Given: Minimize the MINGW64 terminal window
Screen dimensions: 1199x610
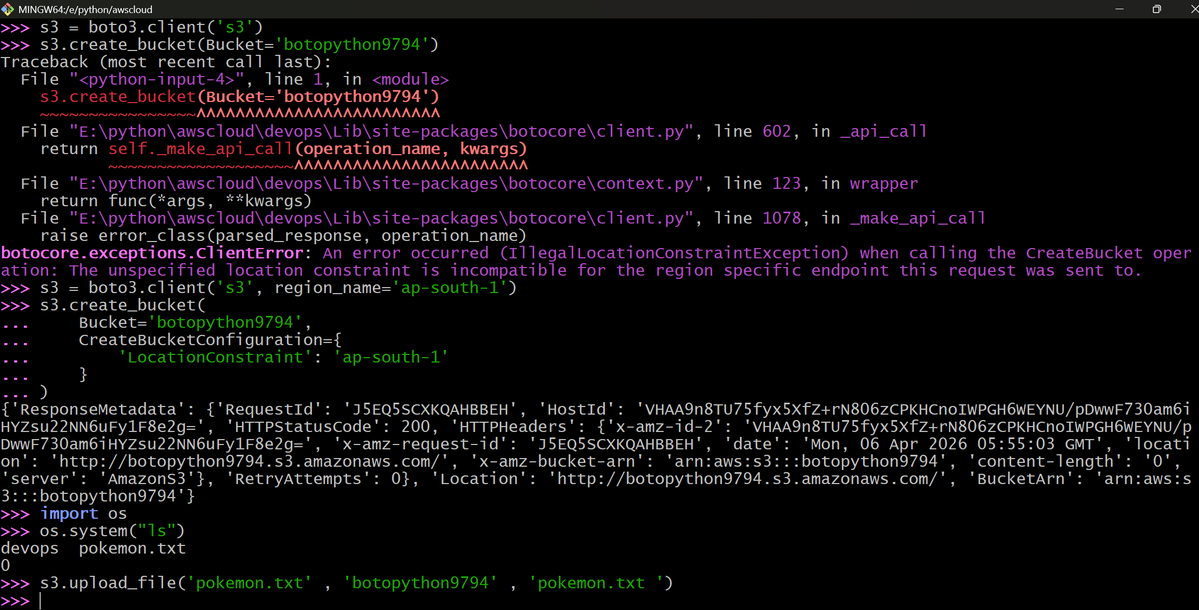Looking at the screenshot, I should tap(1119, 9).
